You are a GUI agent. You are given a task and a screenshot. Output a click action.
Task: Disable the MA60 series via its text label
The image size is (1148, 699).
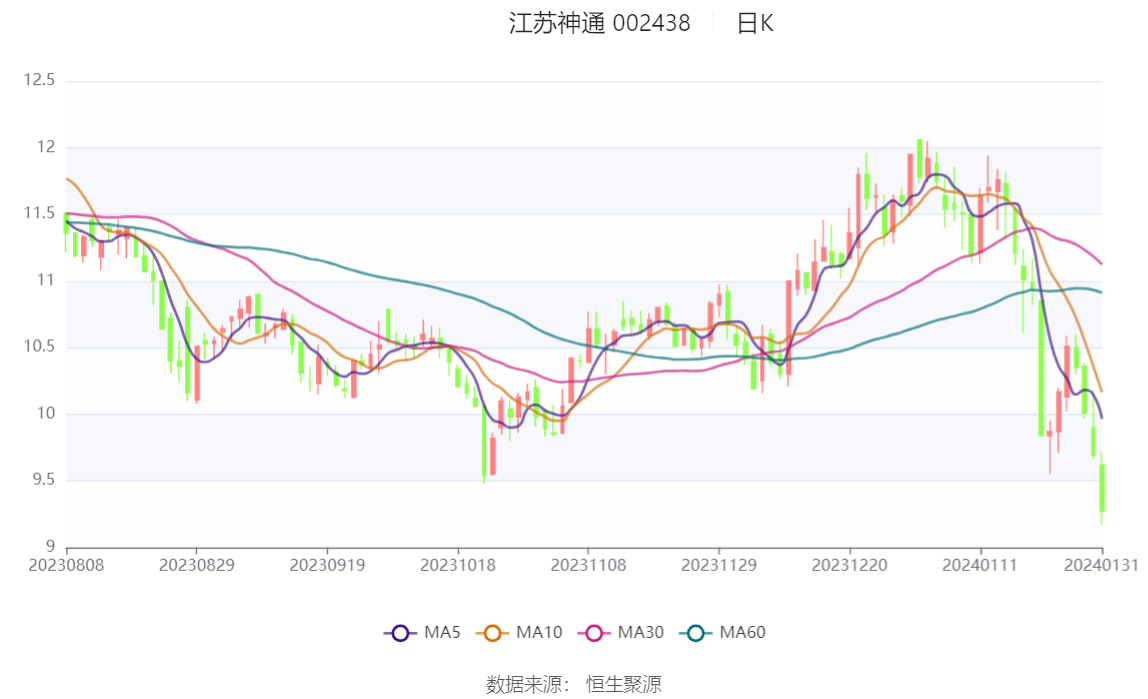[x=743, y=632]
